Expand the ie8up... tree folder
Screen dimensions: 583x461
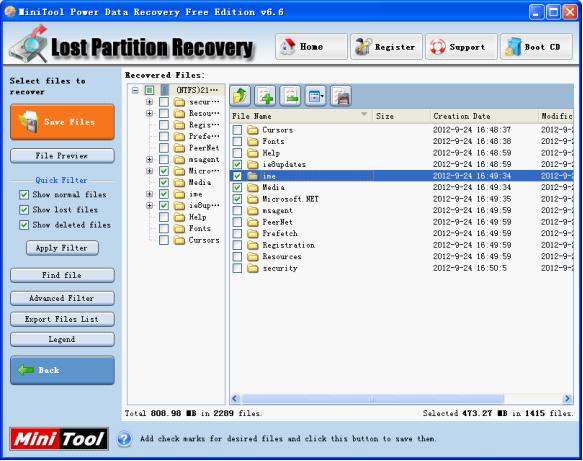coord(149,206)
